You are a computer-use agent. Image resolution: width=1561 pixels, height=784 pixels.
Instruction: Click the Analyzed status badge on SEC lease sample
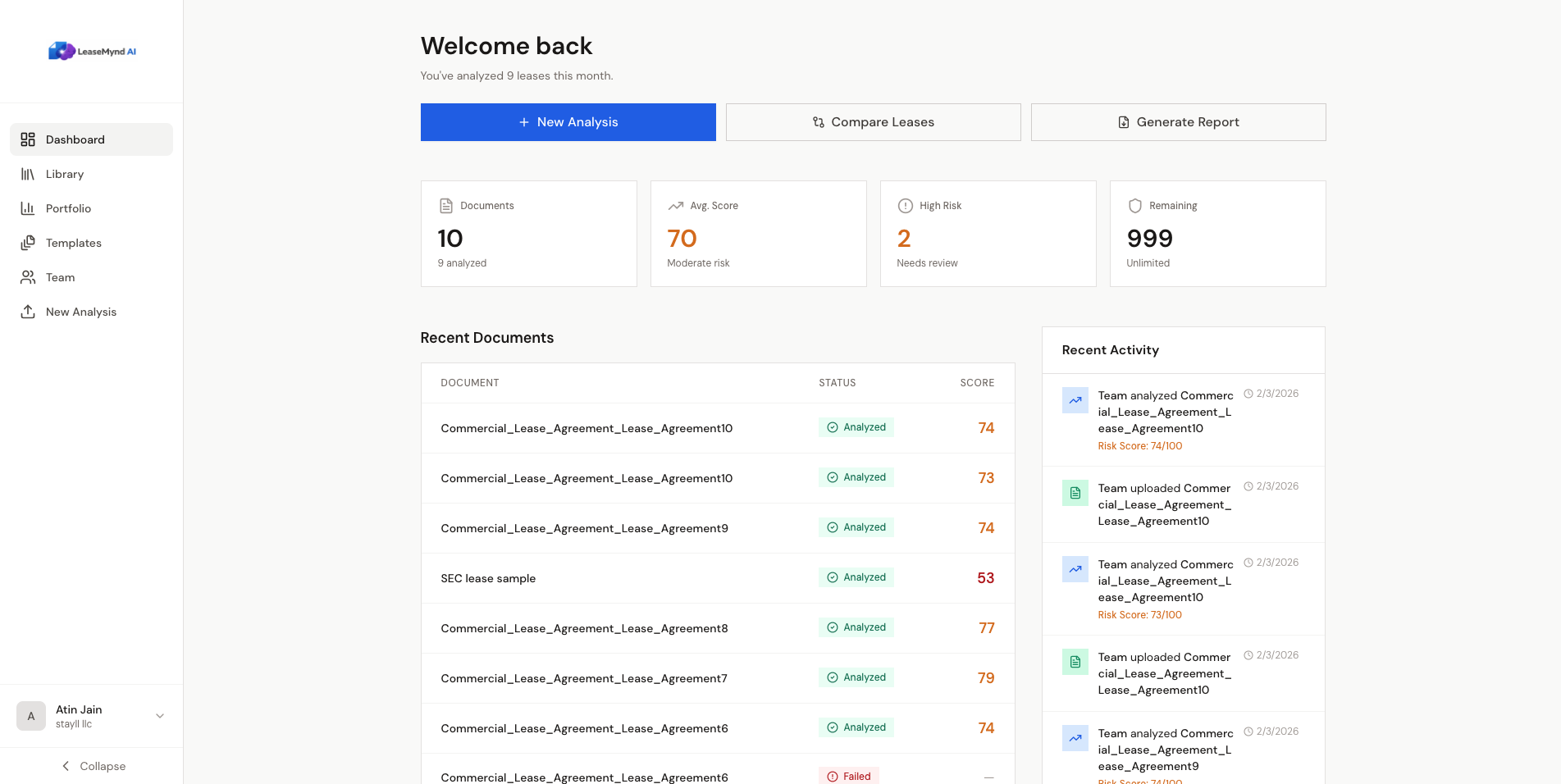click(856, 577)
